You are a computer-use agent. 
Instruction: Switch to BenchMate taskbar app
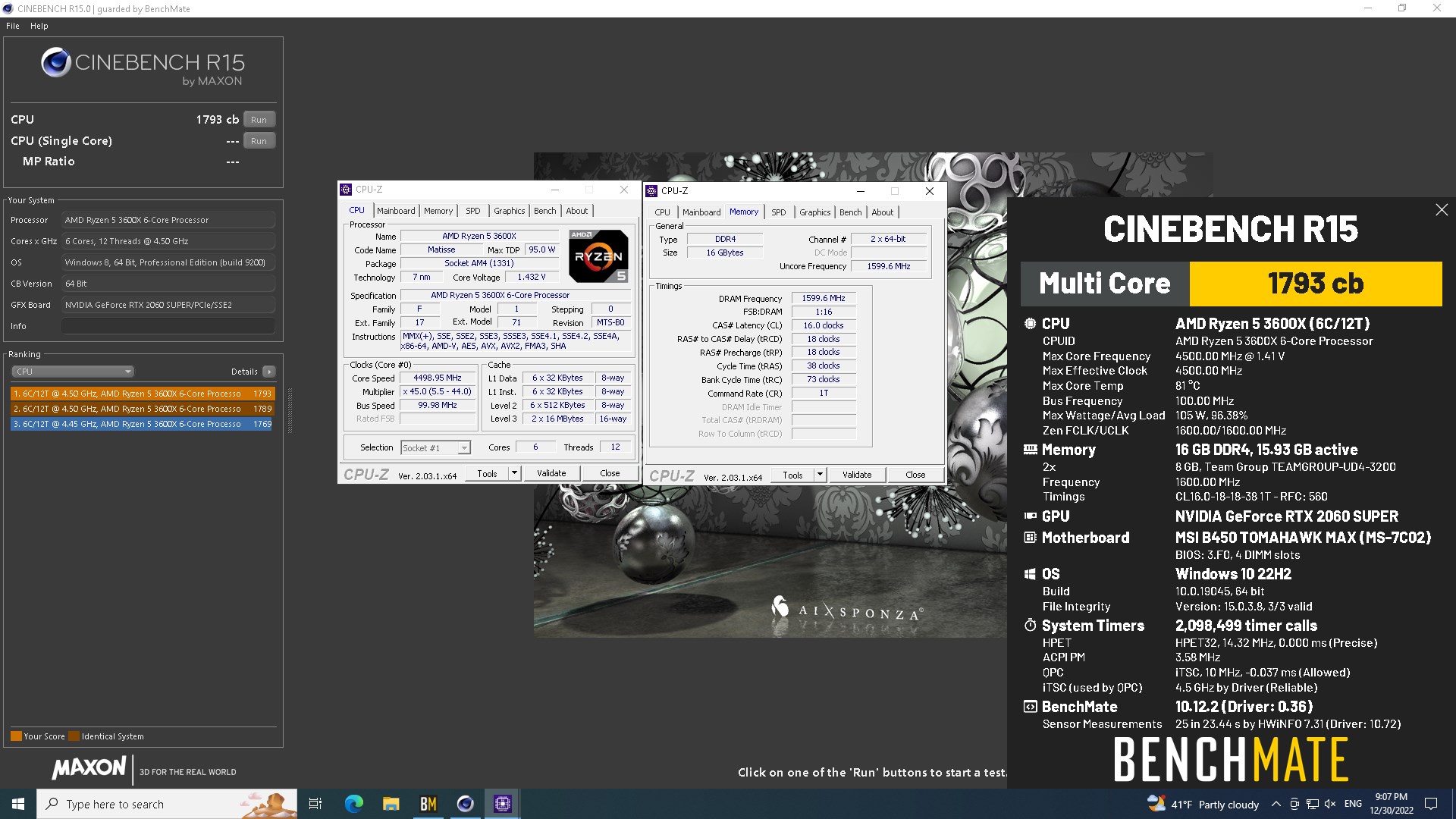coord(428,804)
